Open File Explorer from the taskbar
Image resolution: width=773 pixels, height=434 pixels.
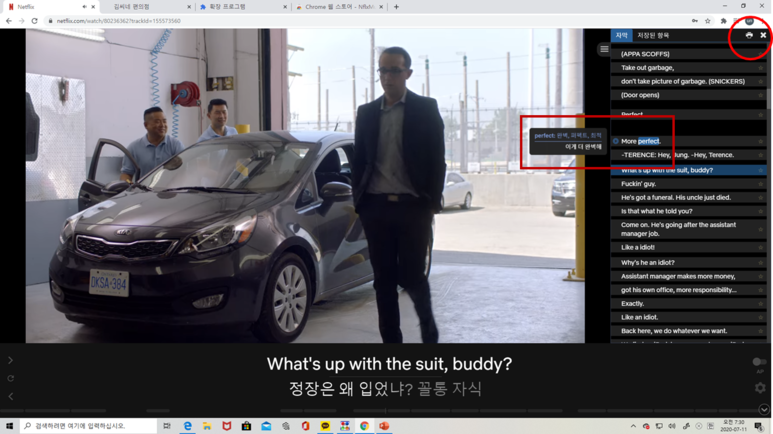[x=207, y=426]
